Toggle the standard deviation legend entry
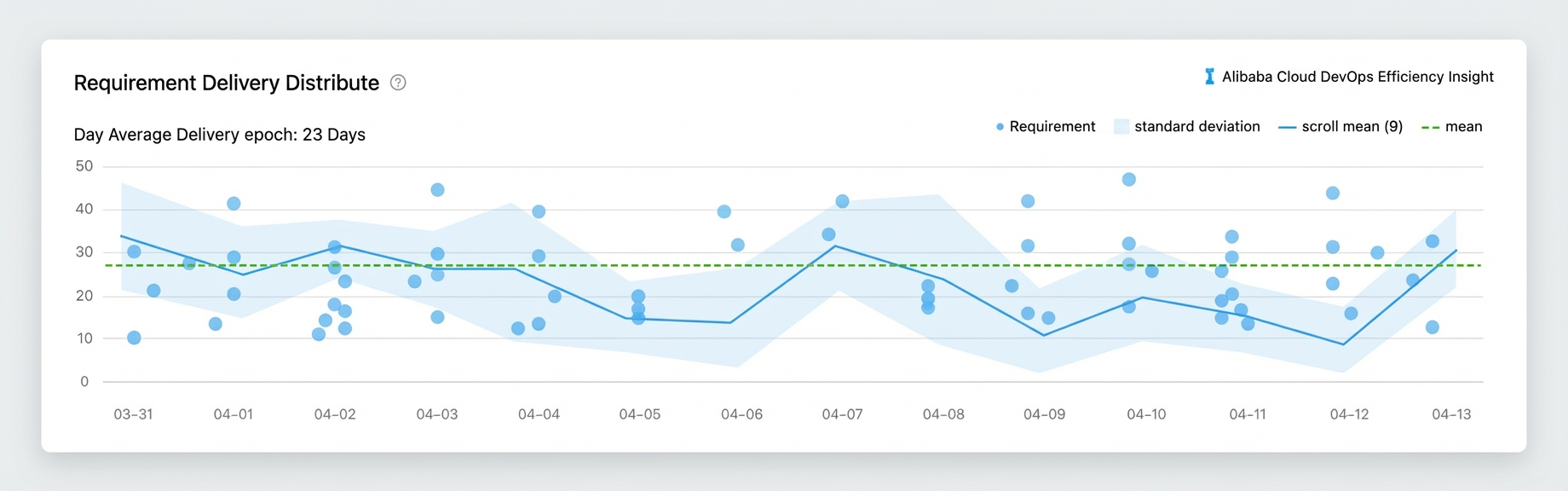This screenshot has width=1568, height=491. point(1187,127)
